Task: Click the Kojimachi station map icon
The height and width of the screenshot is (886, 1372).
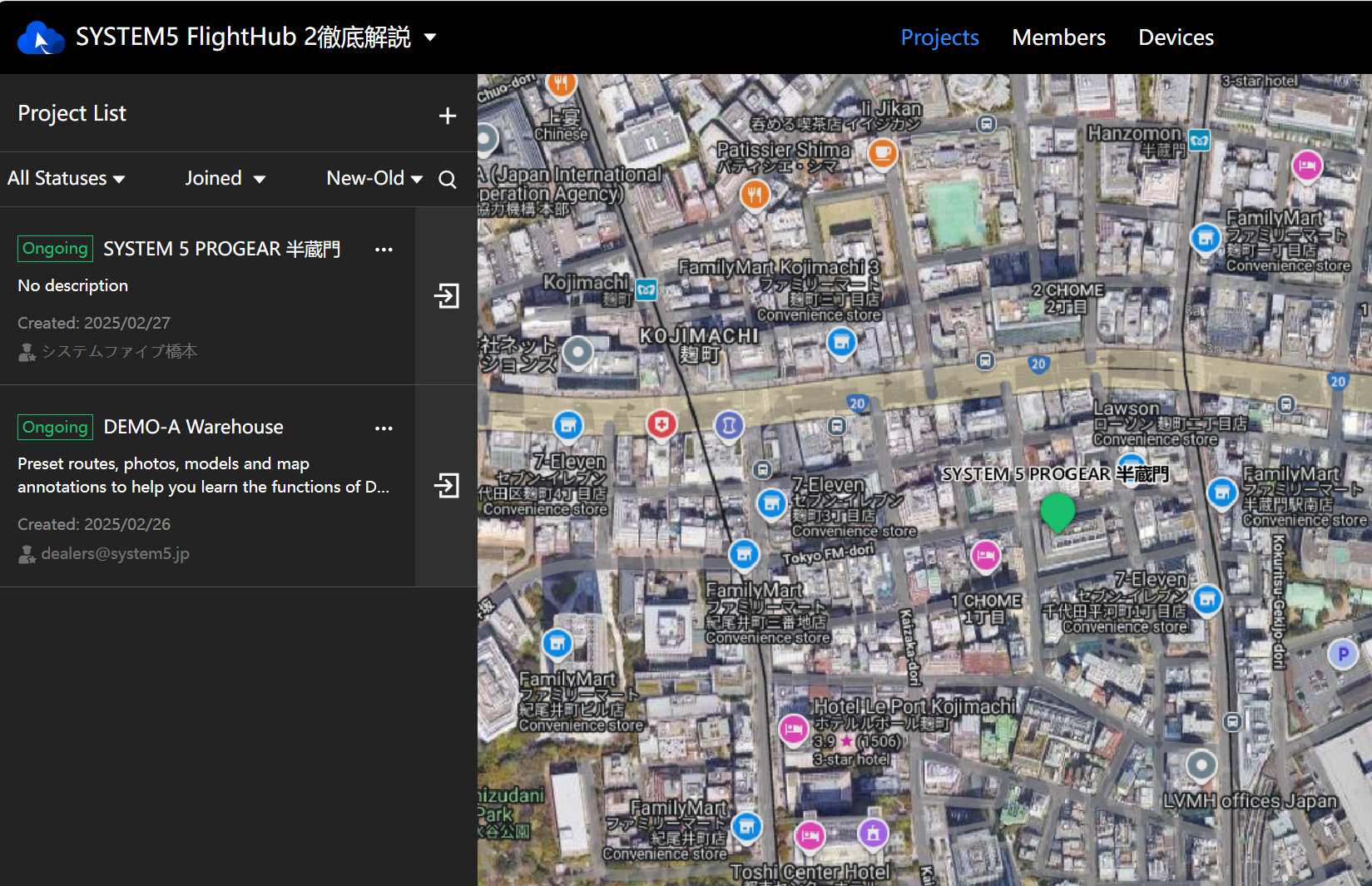Action: [646, 290]
